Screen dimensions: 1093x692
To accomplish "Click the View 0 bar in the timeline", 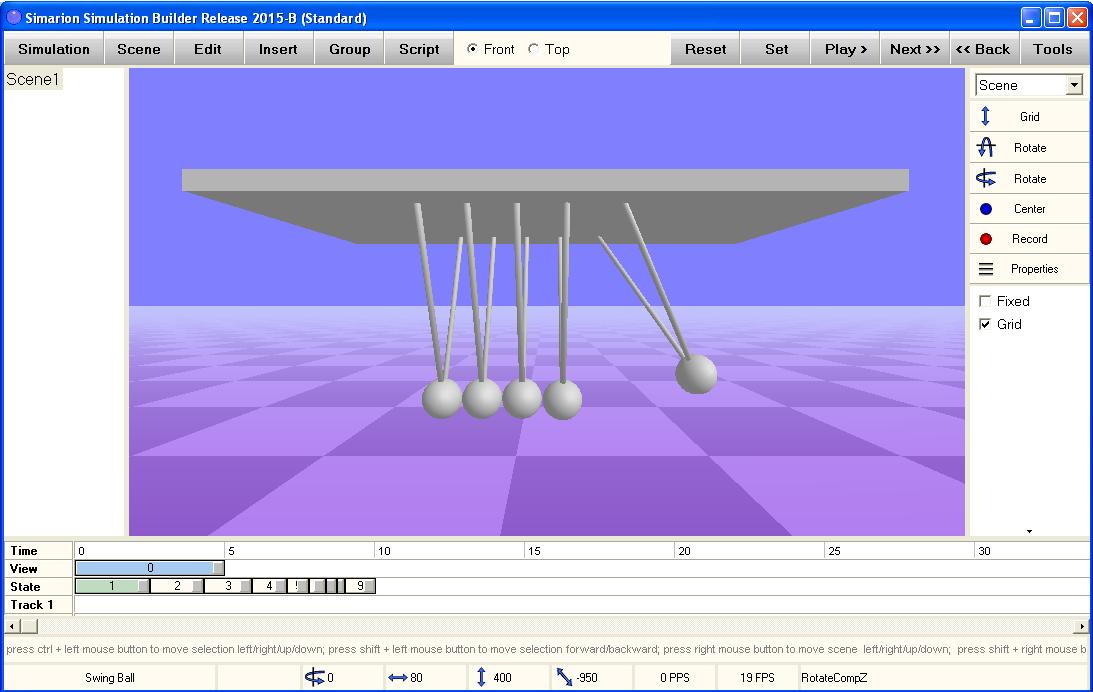I will coord(148,568).
